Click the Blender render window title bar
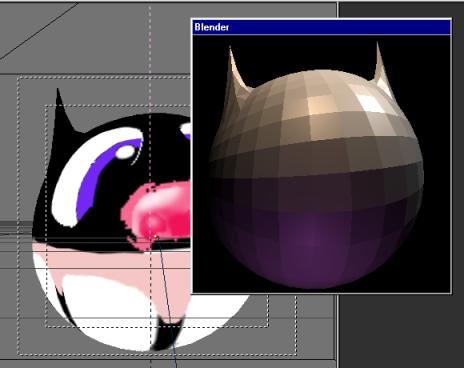464x368 pixels. 322,27
